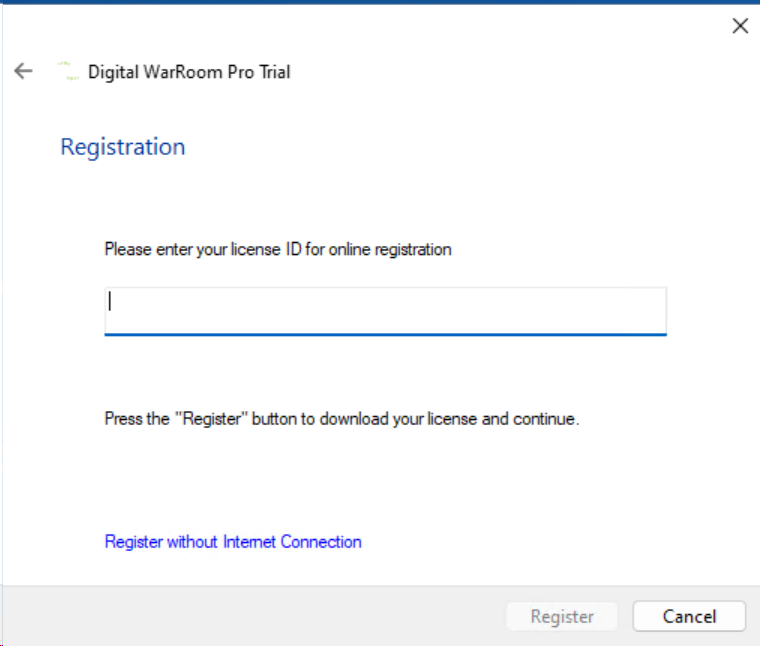This screenshot has height=646, width=760.
Task: Click the grey footer bar beside Register
Action: click(x=252, y=615)
